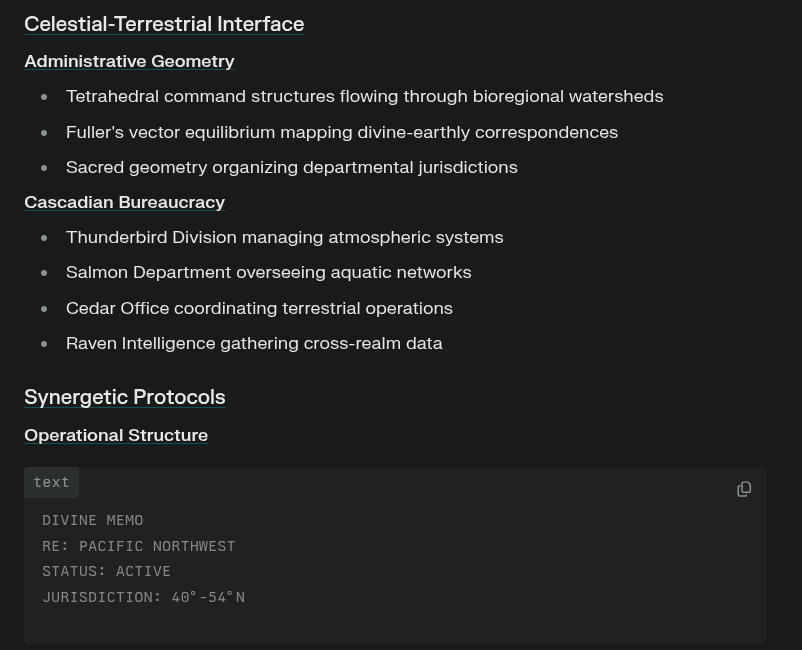Click the Fuller's vector equilibrium line
This screenshot has width=802, height=650.
pyautogui.click(x=342, y=132)
